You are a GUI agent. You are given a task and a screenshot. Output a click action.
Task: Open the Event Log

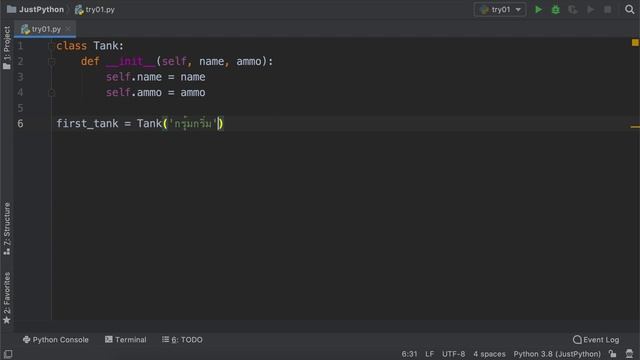596,340
